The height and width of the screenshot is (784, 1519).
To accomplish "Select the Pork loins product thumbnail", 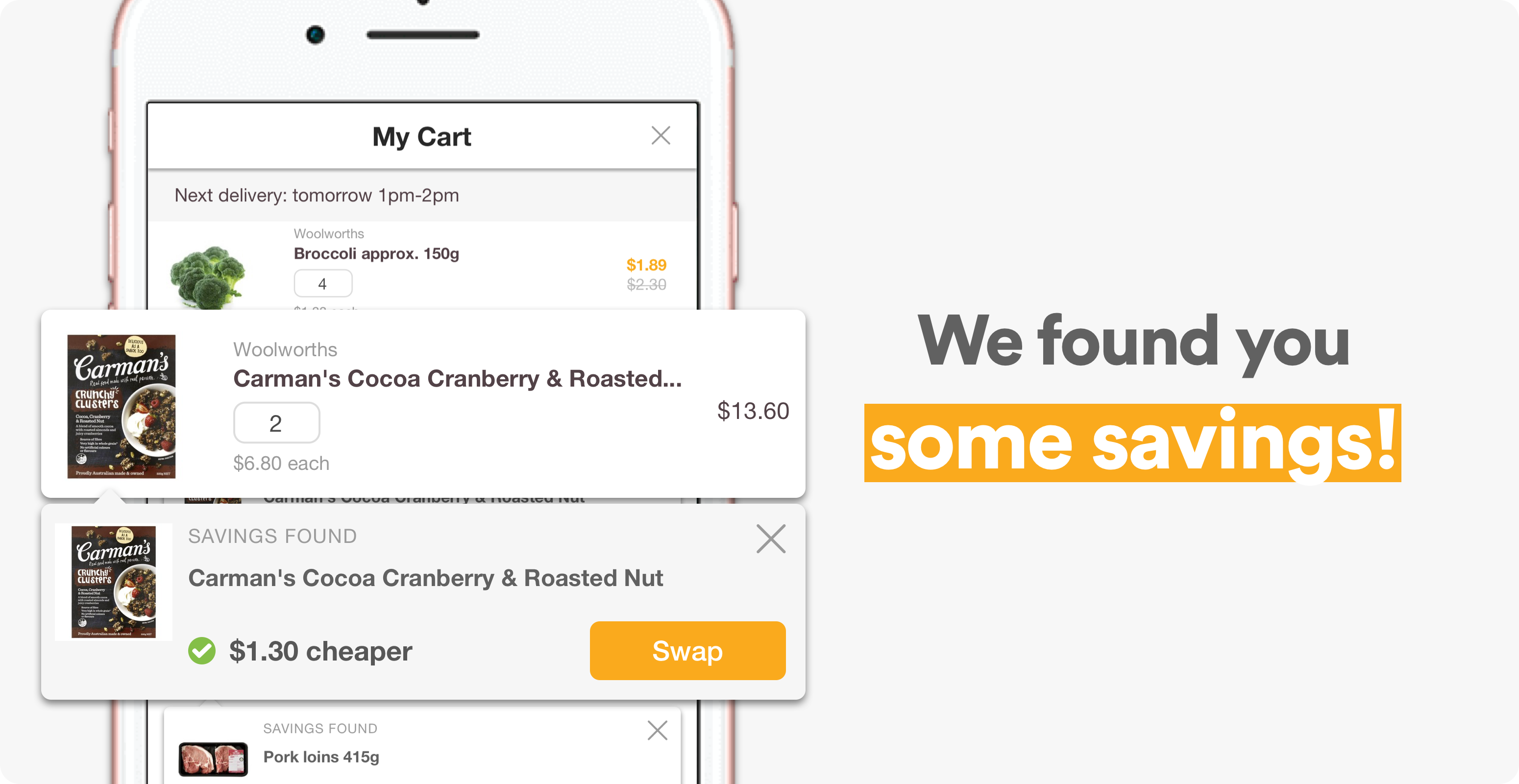I will click(x=213, y=759).
